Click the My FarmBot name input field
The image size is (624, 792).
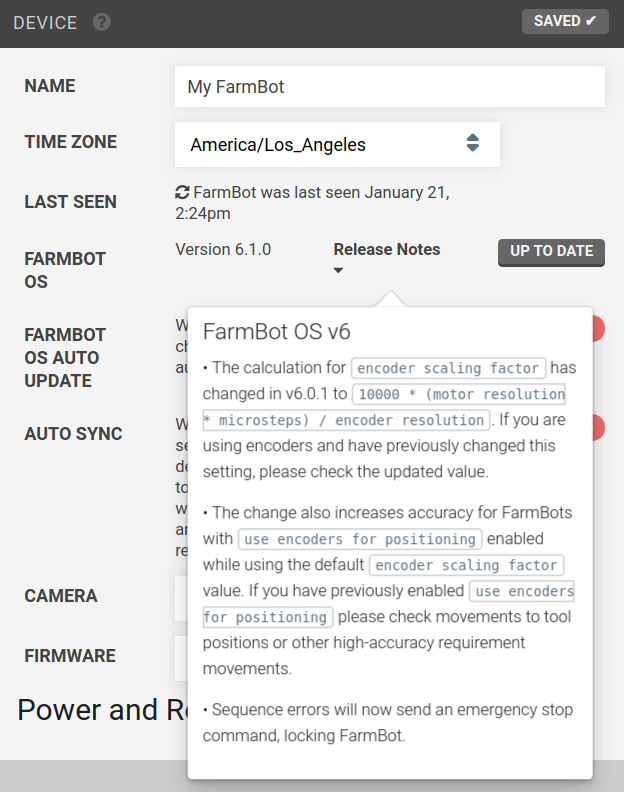[390, 86]
